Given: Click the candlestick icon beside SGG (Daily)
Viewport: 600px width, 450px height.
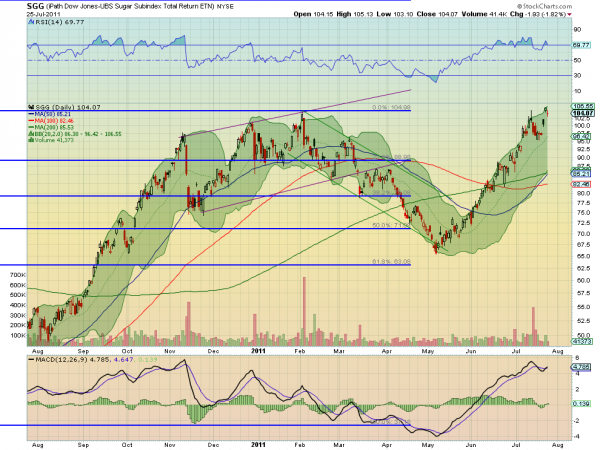Looking at the screenshot, I should pyautogui.click(x=31, y=108).
